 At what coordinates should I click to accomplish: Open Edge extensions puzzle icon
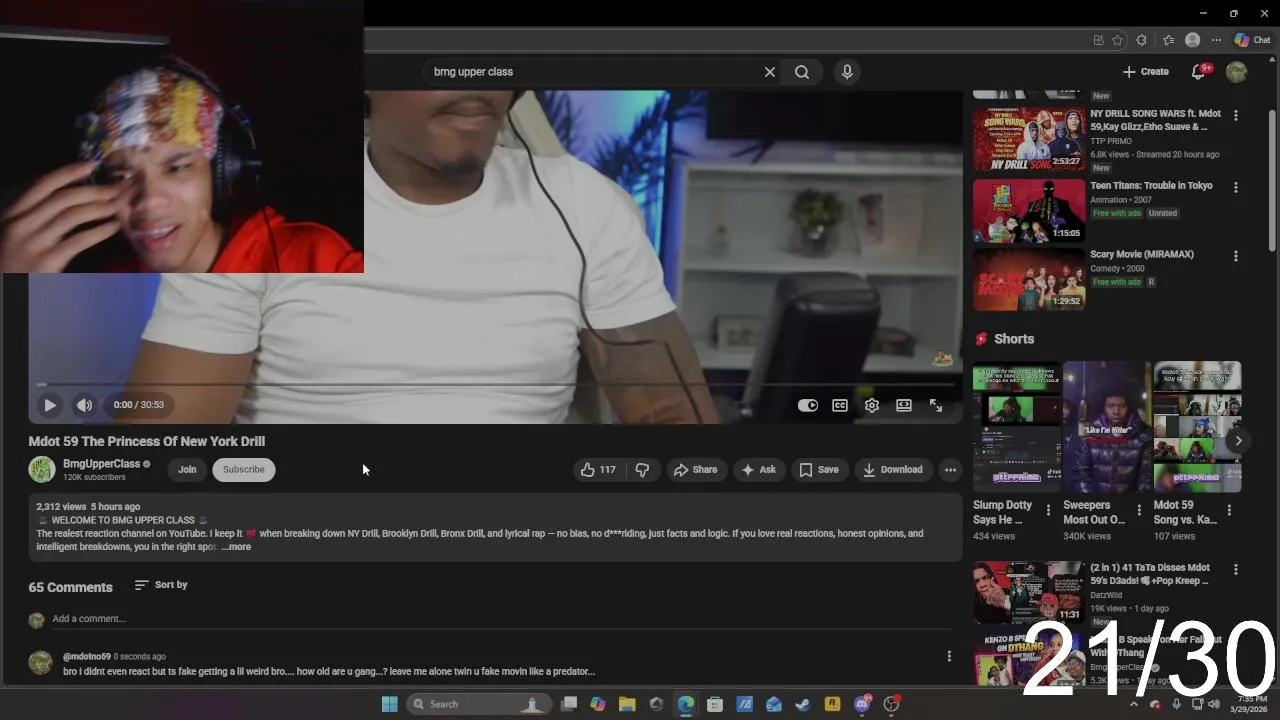click(x=1142, y=40)
